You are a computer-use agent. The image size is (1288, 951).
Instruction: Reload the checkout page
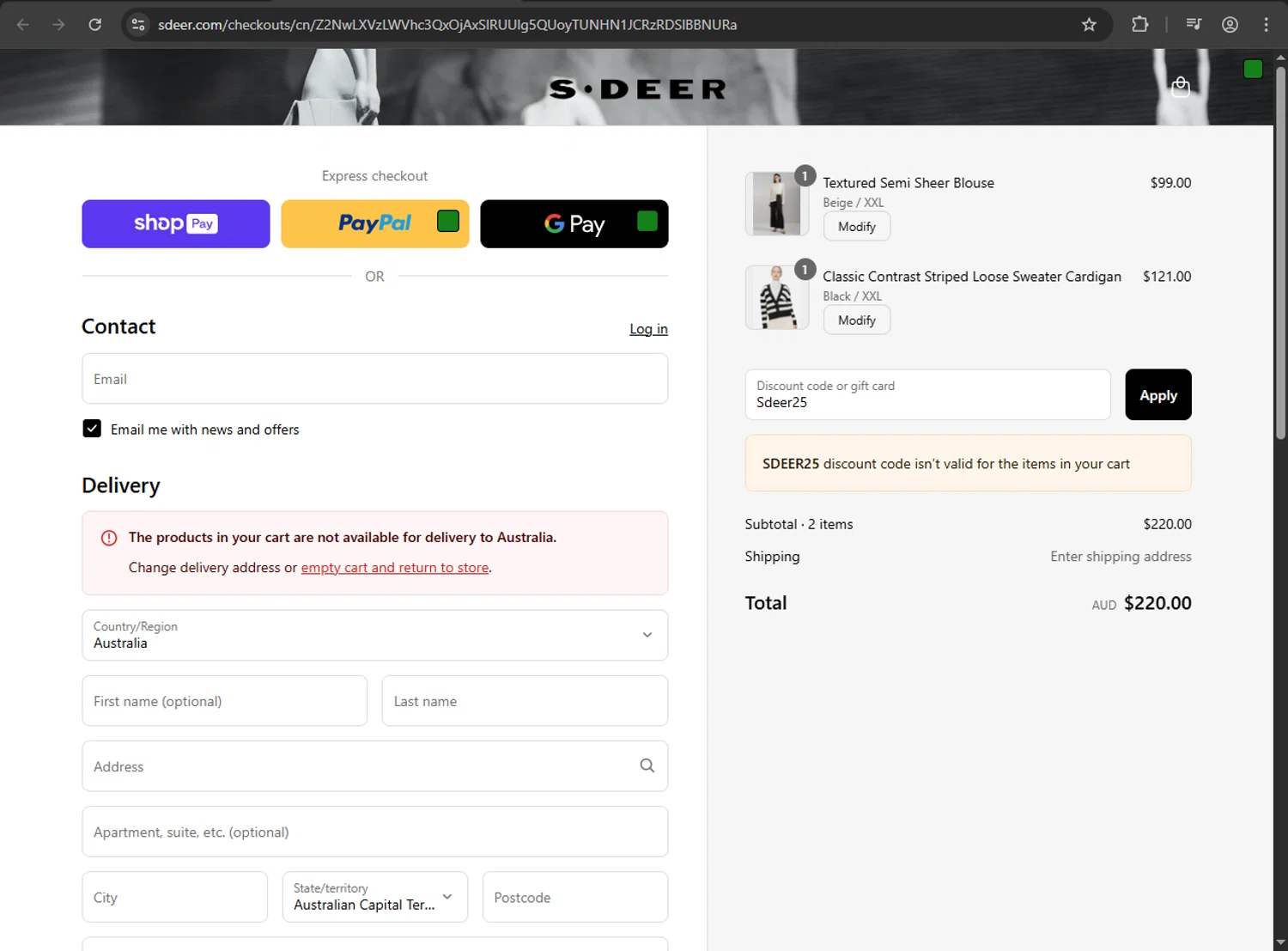[95, 25]
